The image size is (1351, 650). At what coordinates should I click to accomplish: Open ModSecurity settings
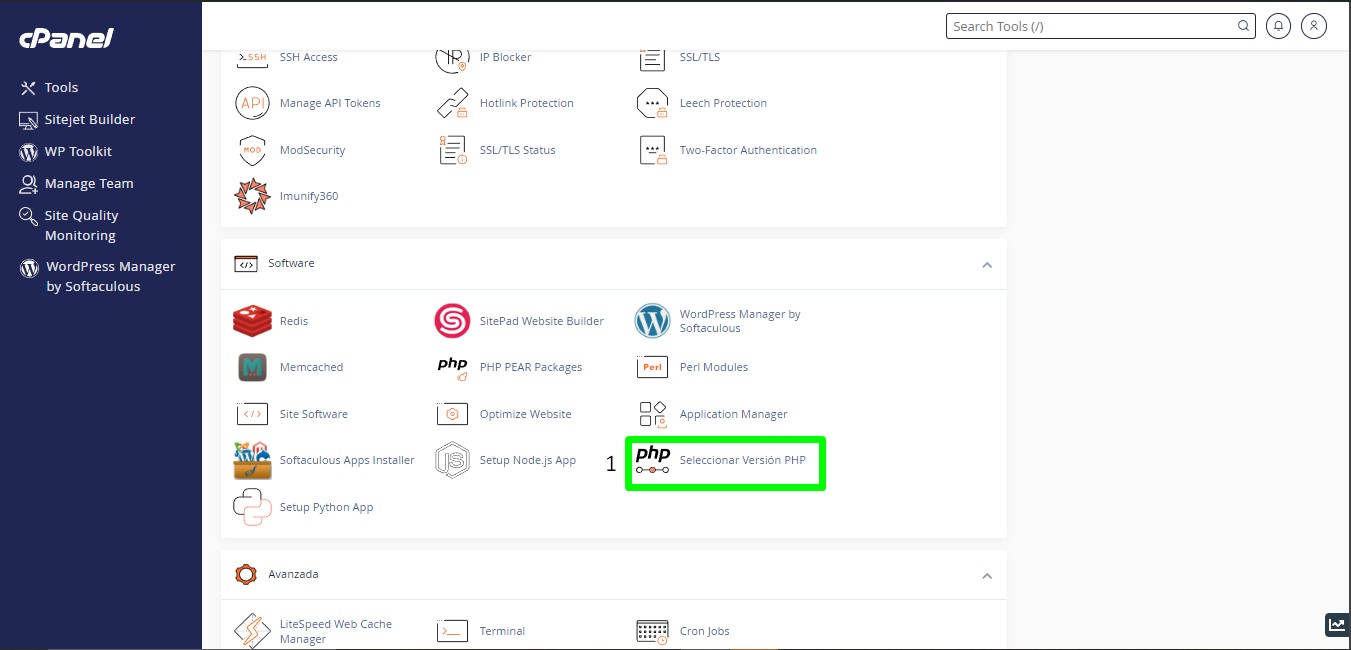[314, 149]
